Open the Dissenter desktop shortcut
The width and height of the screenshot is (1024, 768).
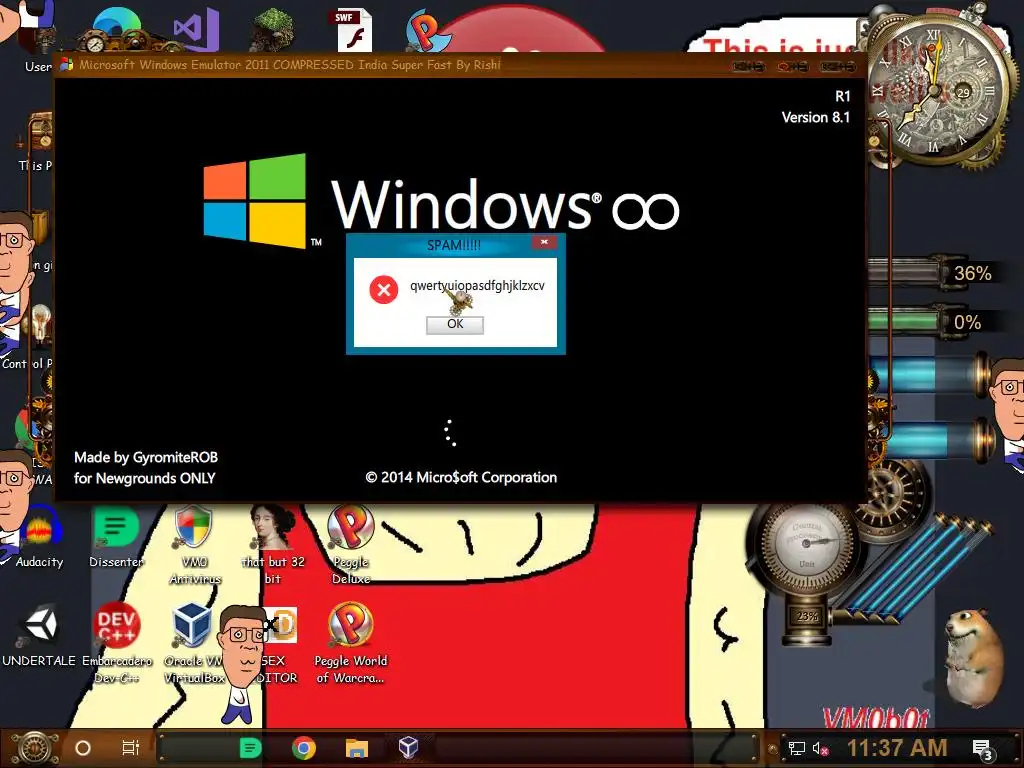(116, 537)
